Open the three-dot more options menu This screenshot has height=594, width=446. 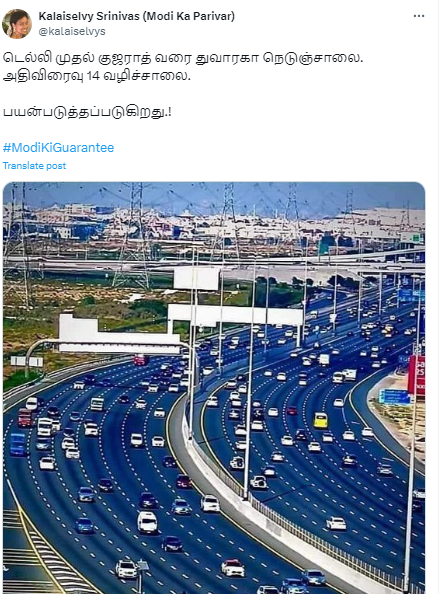pos(418,16)
